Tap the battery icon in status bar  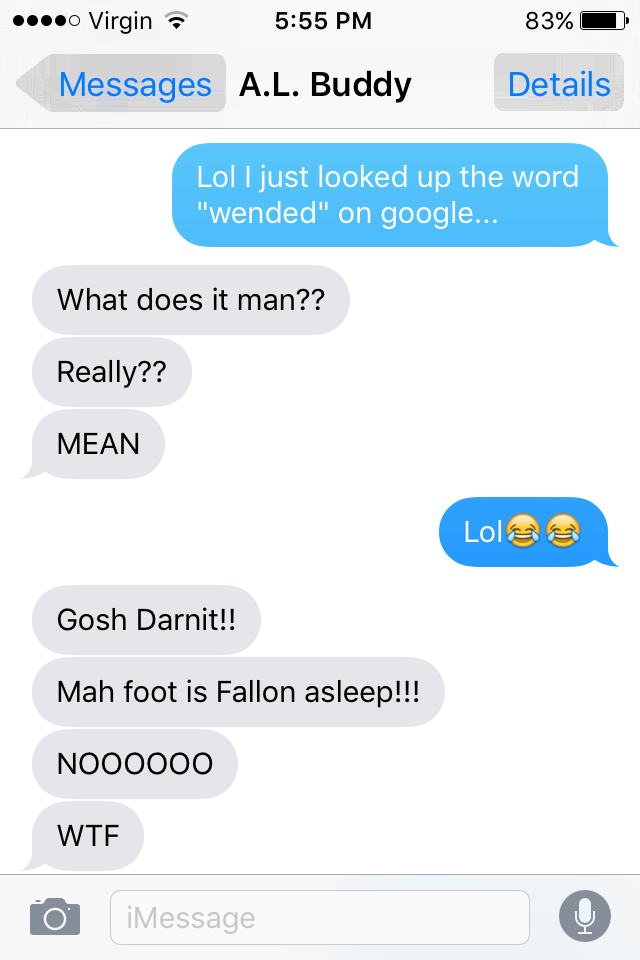(x=604, y=21)
